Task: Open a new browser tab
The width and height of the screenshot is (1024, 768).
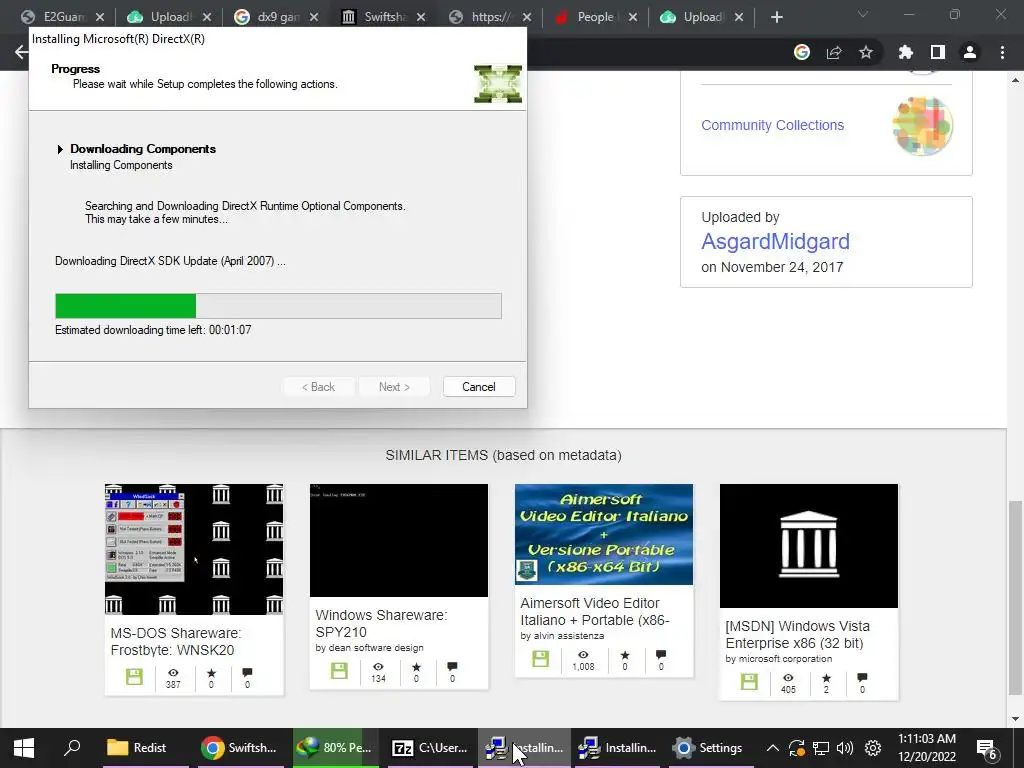Action: point(776,17)
